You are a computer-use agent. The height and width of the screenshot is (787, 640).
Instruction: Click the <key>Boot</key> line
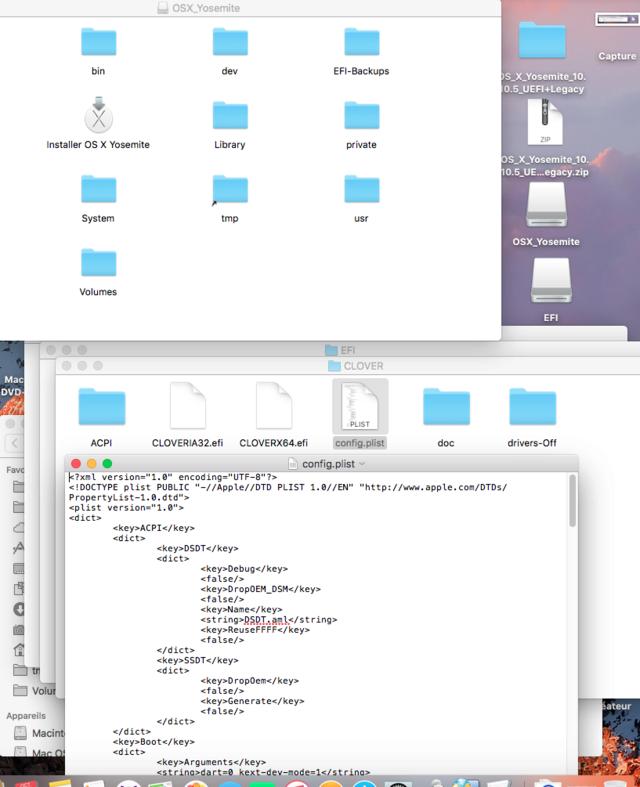tap(154, 742)
